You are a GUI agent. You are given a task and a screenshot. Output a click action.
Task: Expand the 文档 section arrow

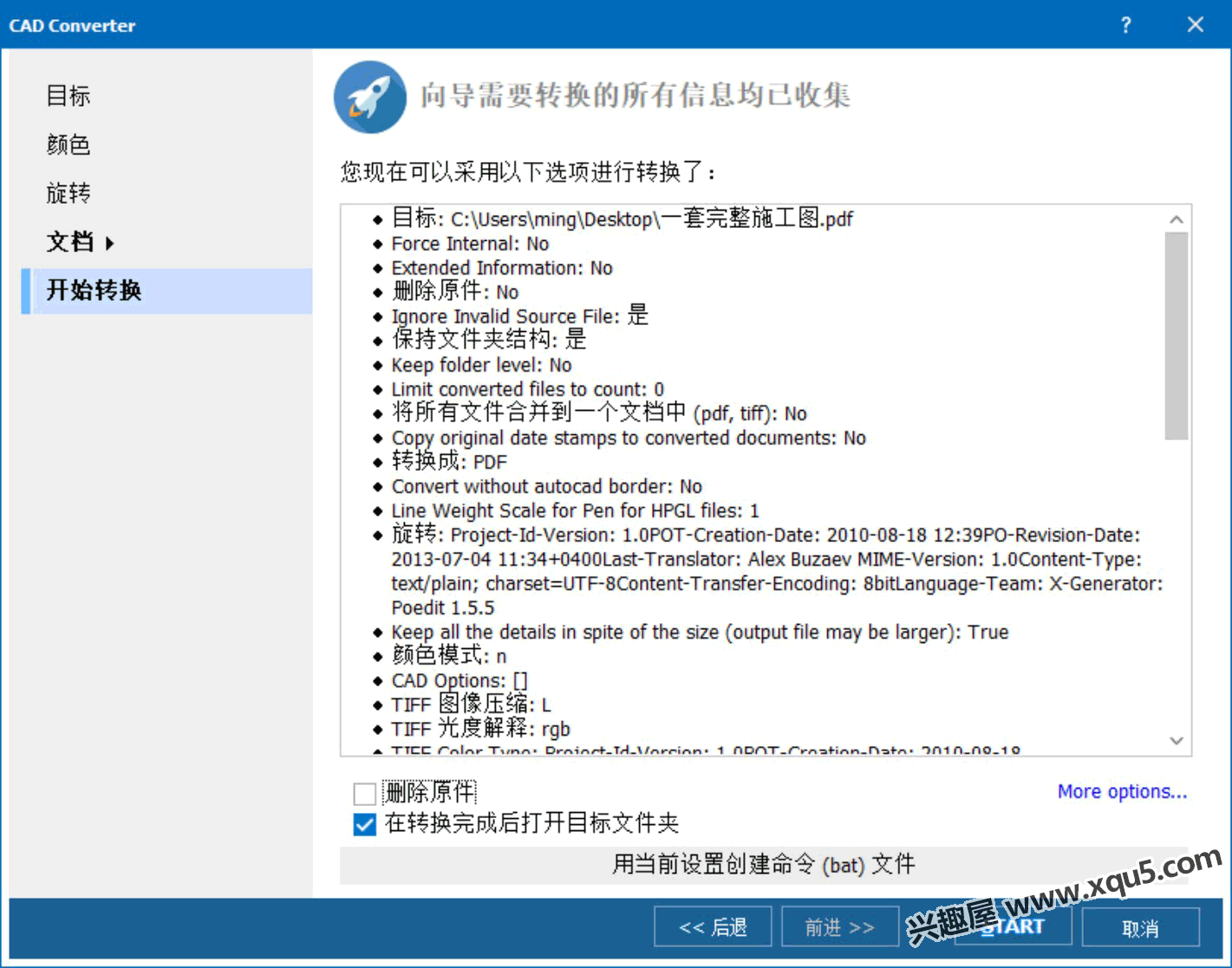tap(110, 244)
